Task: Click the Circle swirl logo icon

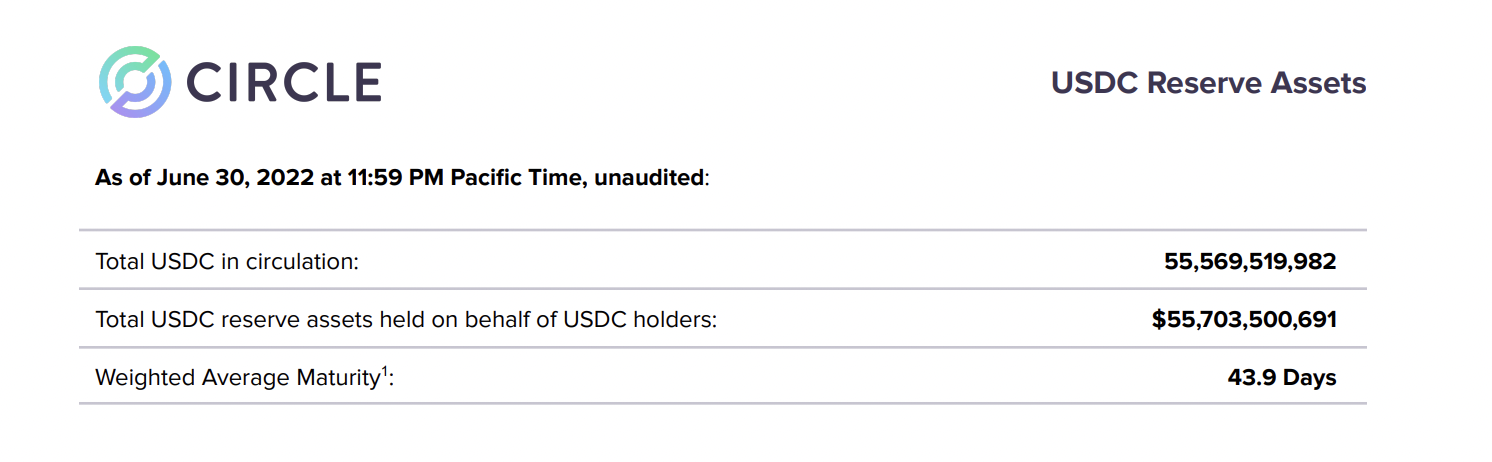Action: tap(136, 81)
